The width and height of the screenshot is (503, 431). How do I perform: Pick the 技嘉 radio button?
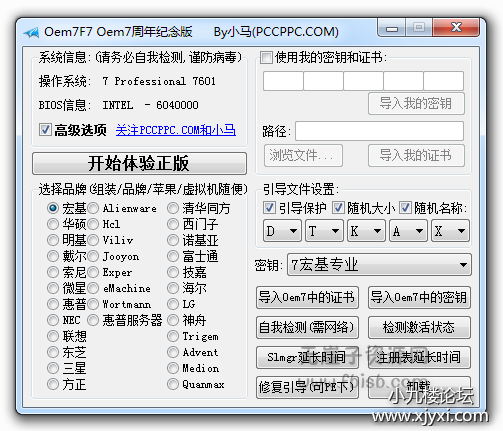tap(173, 272)
